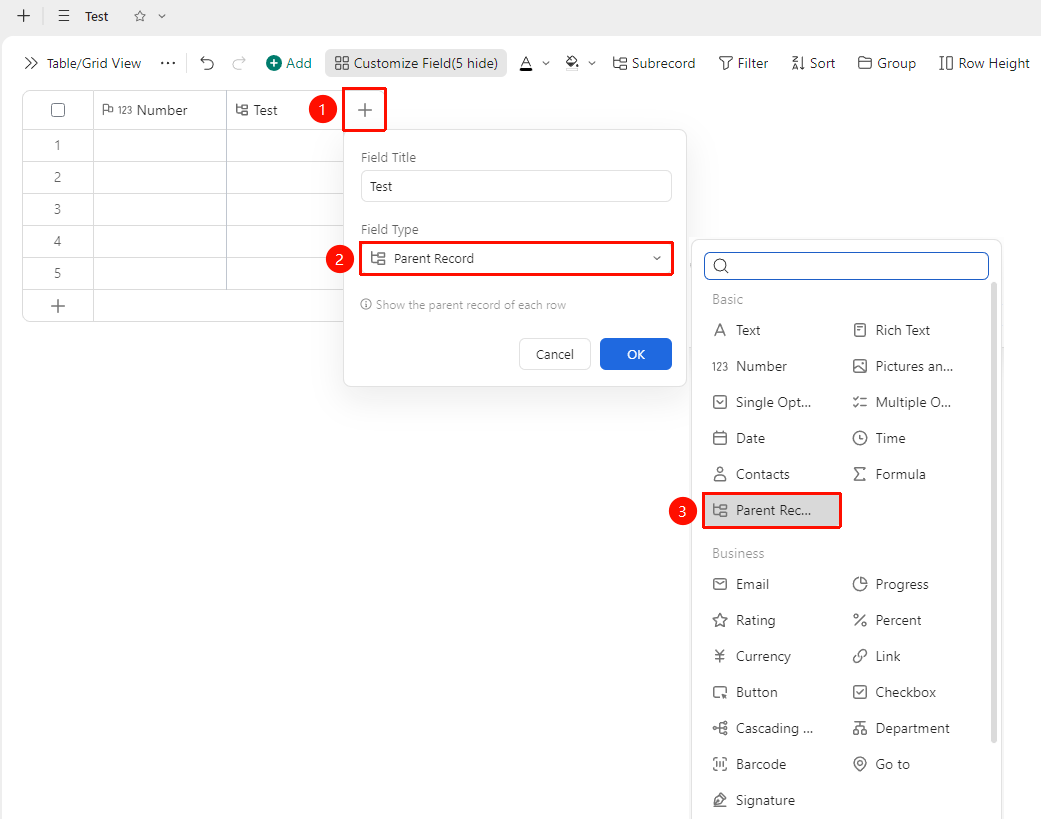The height and width of the screenshot is (819, 1041).
Task: Confirm with the OK button
Action: [x=636, y=354]
